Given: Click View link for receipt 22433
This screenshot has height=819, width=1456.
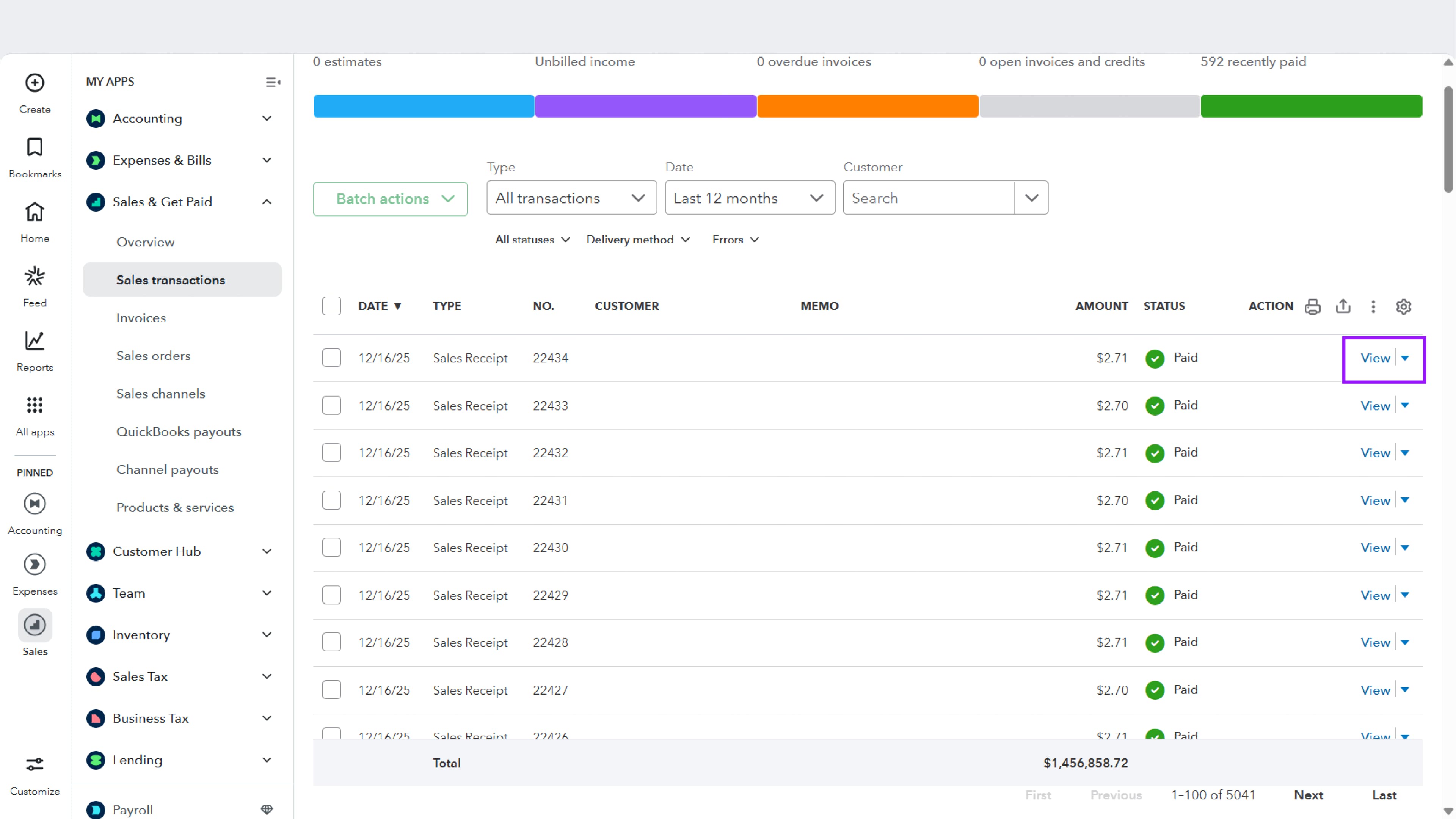Looking at the screenshot, I should (x=1374, y=406).
